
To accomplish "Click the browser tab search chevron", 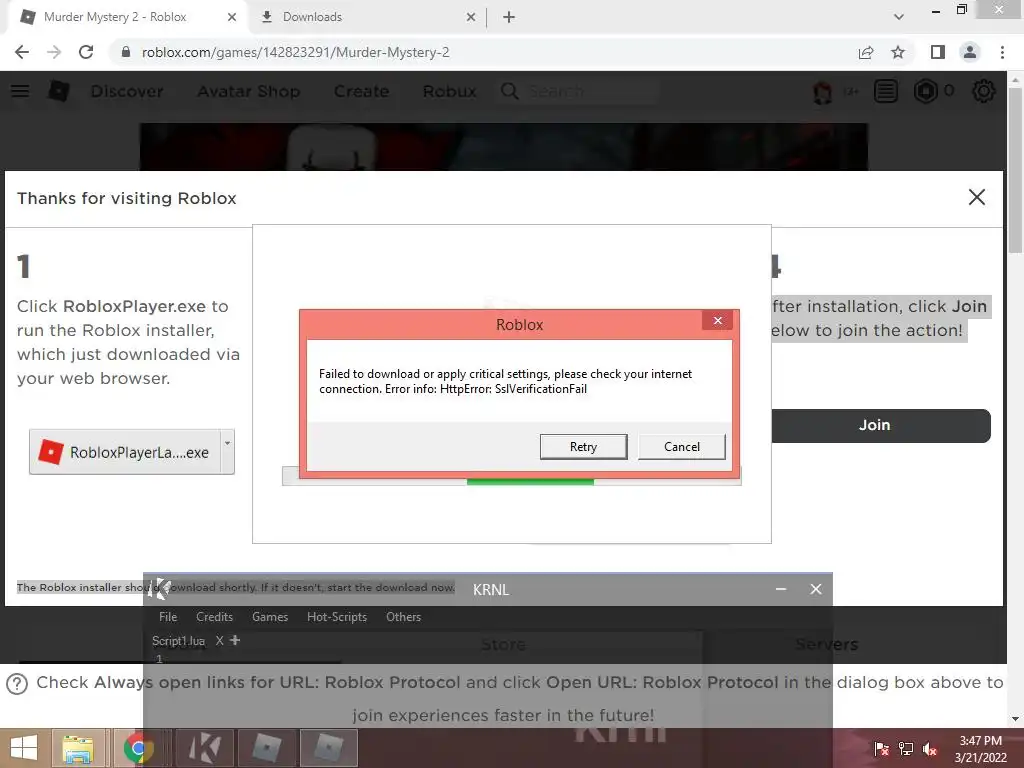I will coord(899,17).
